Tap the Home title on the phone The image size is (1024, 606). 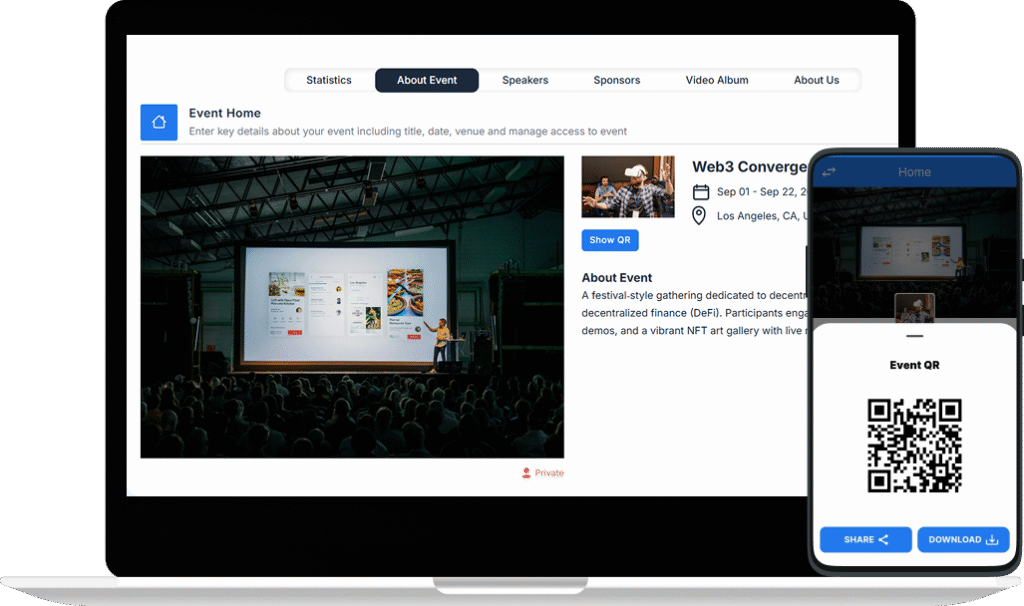[x=914, y=172]
